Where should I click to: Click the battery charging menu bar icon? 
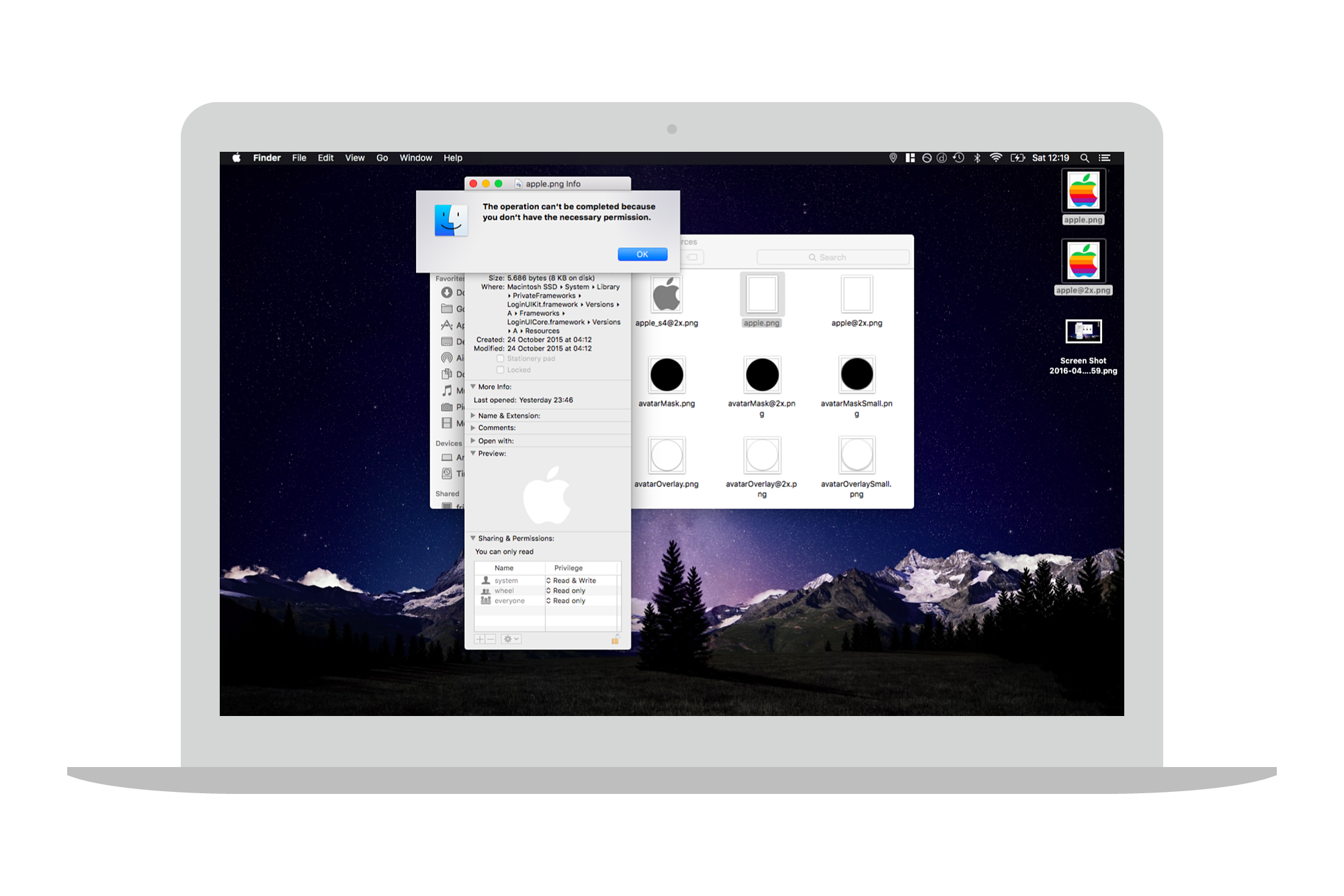click(1017, 158)
